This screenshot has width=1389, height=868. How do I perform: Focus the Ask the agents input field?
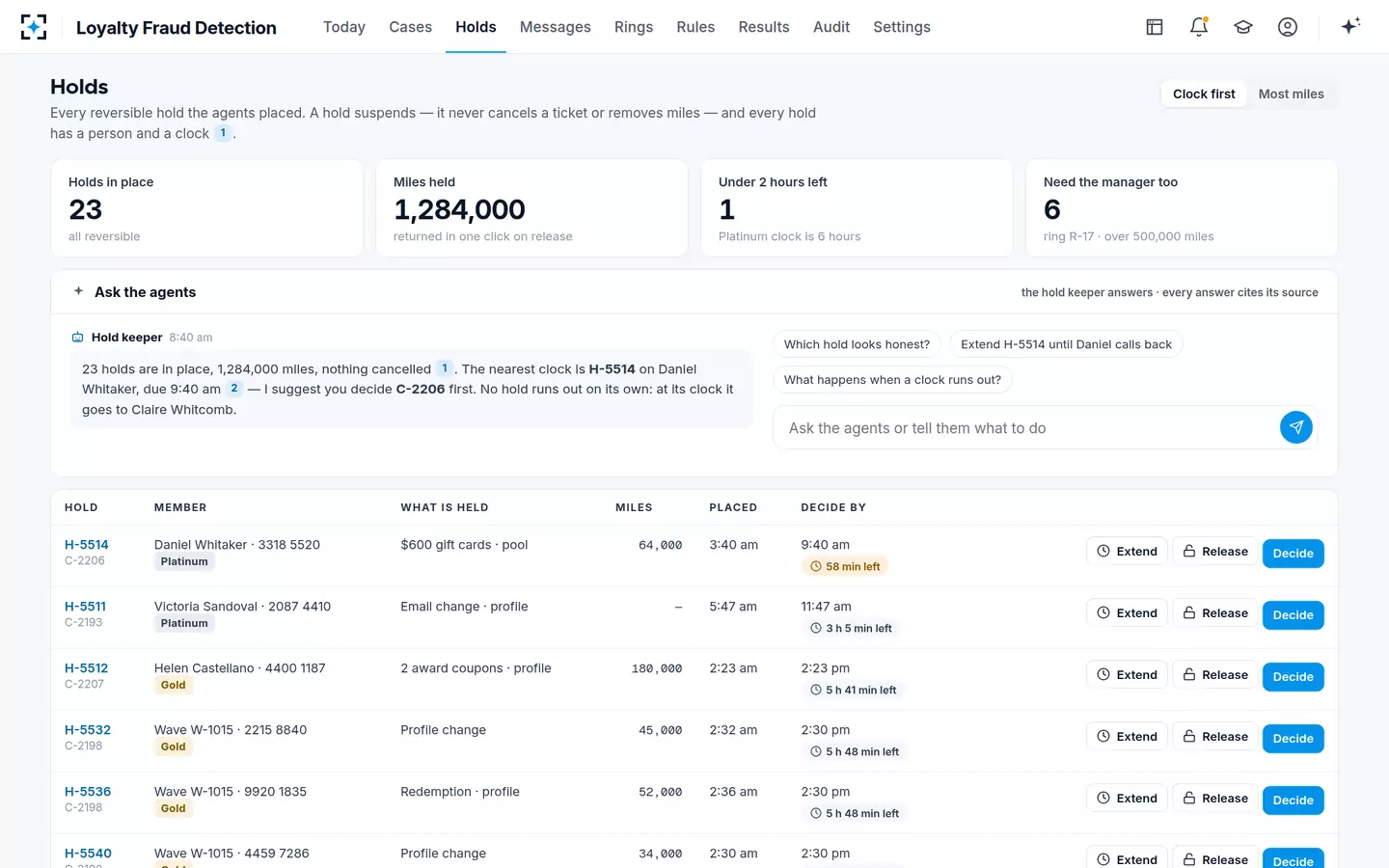(1030, 428)
